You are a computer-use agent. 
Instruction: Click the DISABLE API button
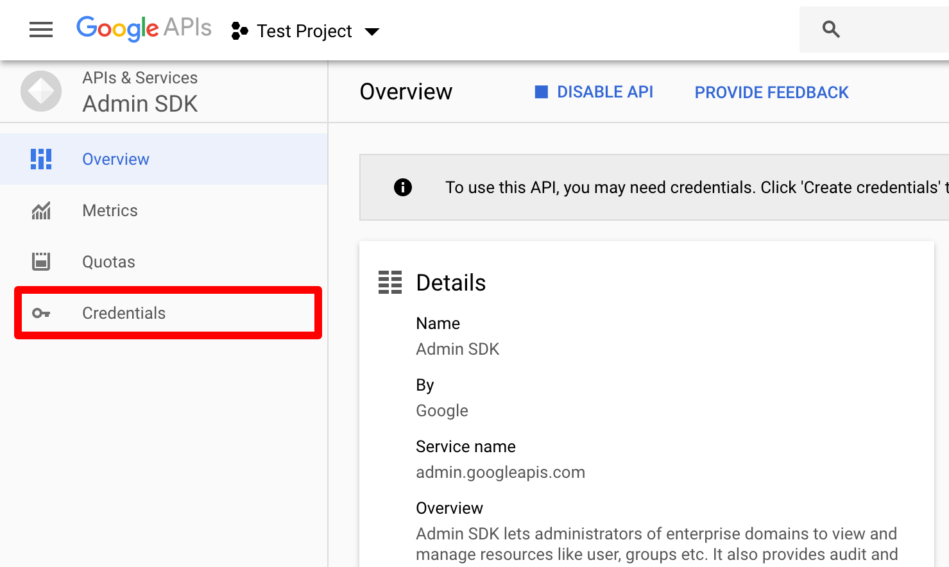(x=594, y=92)
